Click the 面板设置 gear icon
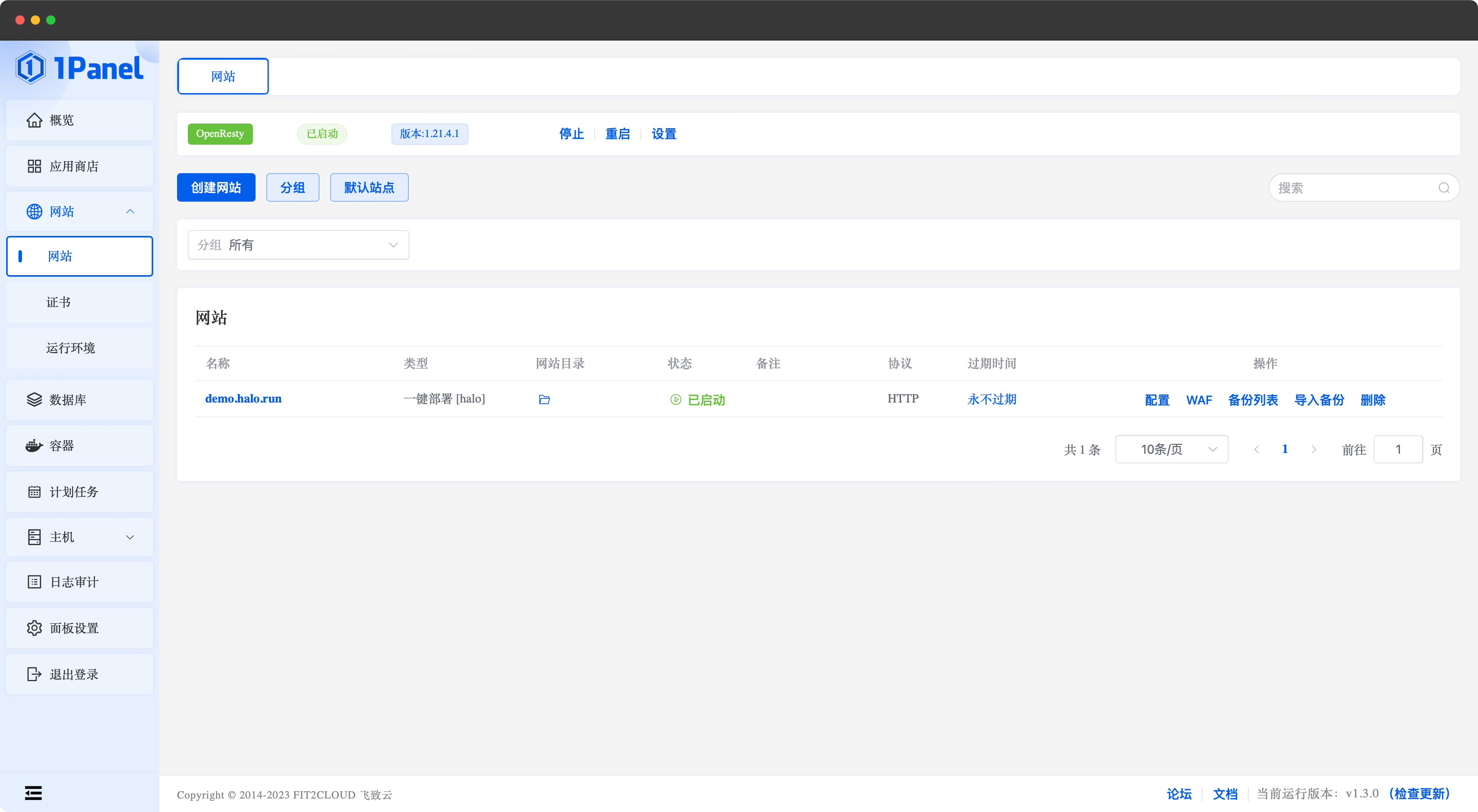The image size is (1478, 812). (34, 628)
